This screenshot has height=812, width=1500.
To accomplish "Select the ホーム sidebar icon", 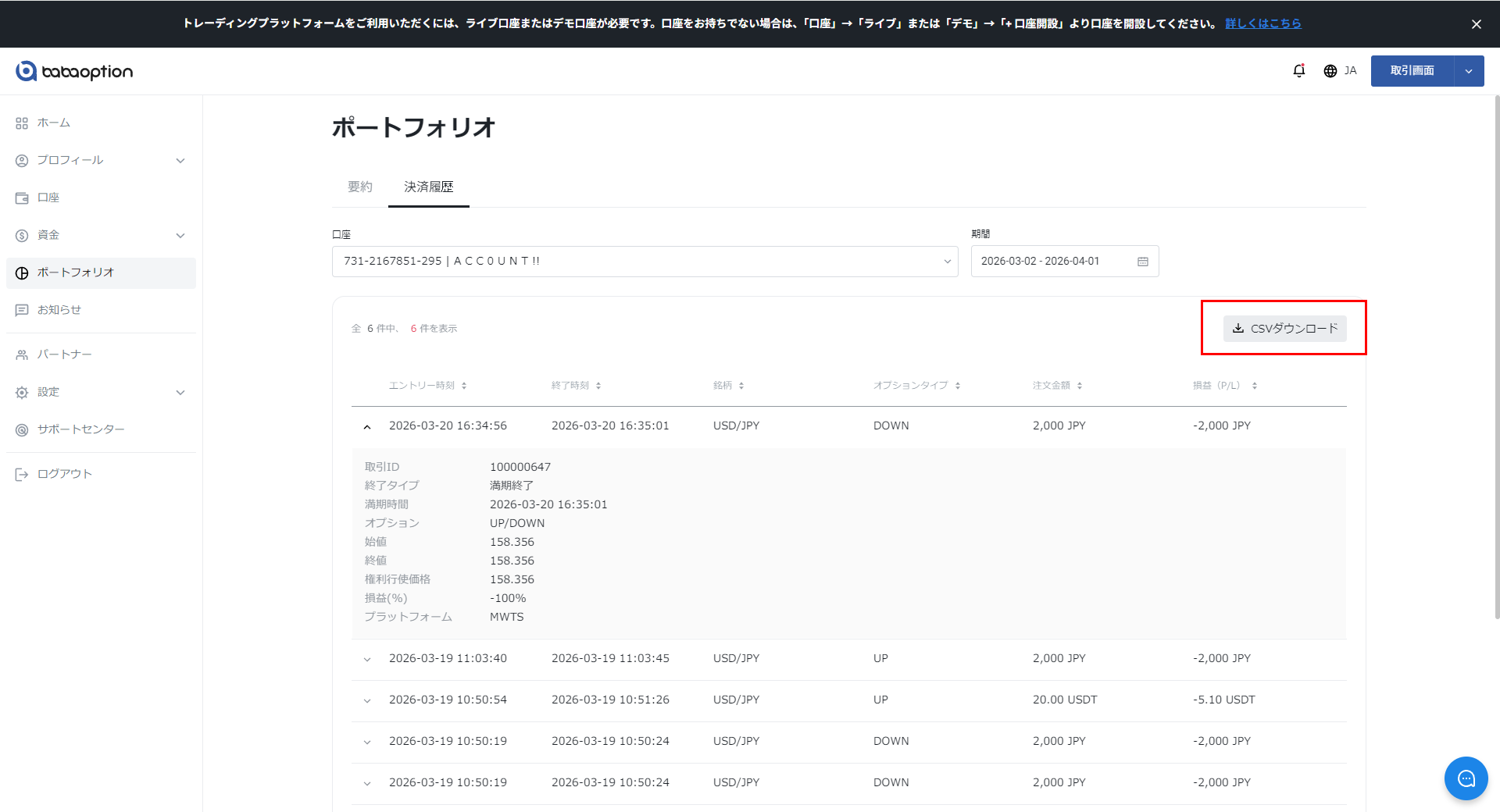I will (21, 123).
